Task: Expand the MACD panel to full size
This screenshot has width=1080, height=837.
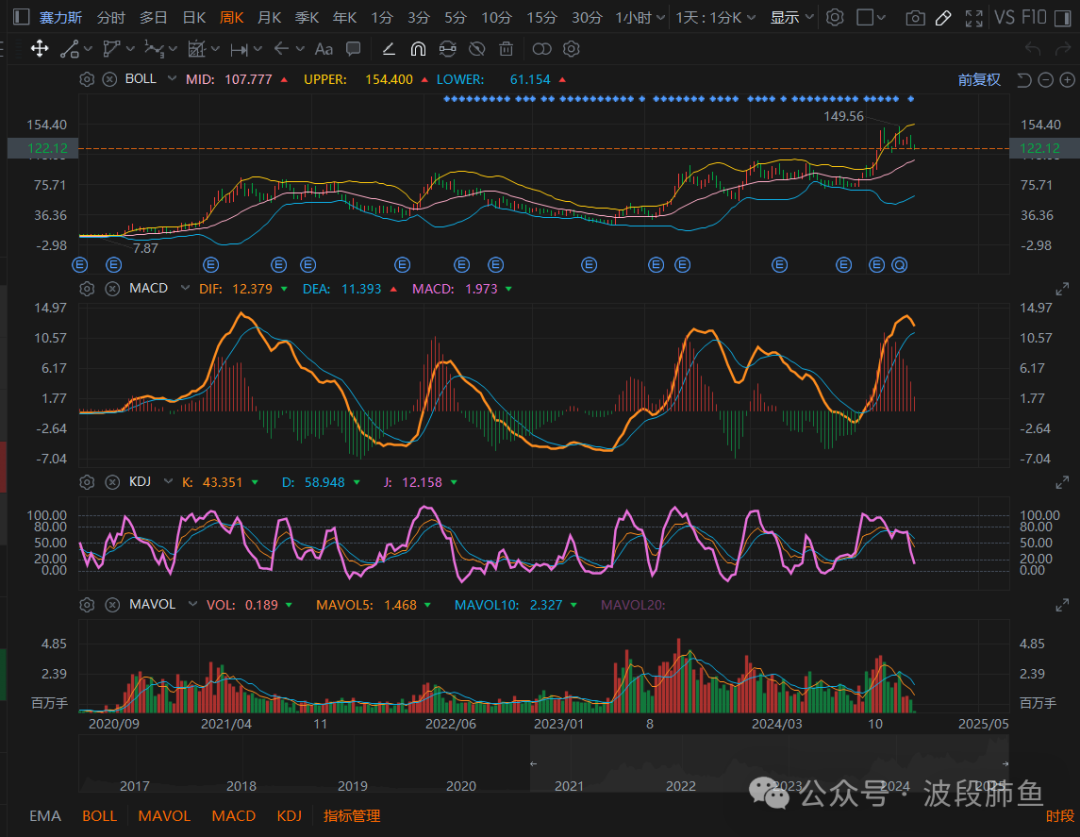Action: click(x=1063, y=289)
